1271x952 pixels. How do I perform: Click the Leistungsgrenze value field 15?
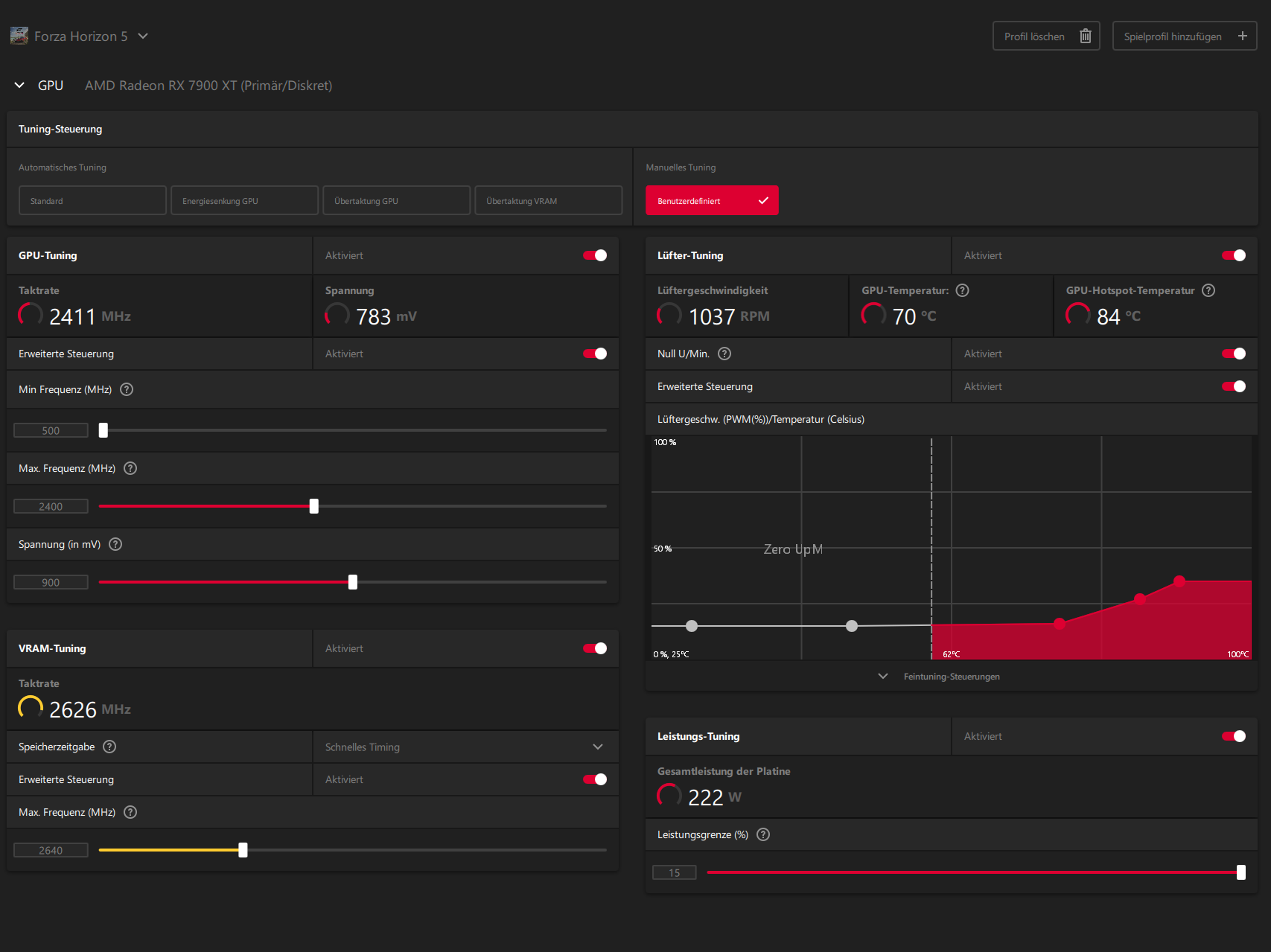(x=674, y=872)
